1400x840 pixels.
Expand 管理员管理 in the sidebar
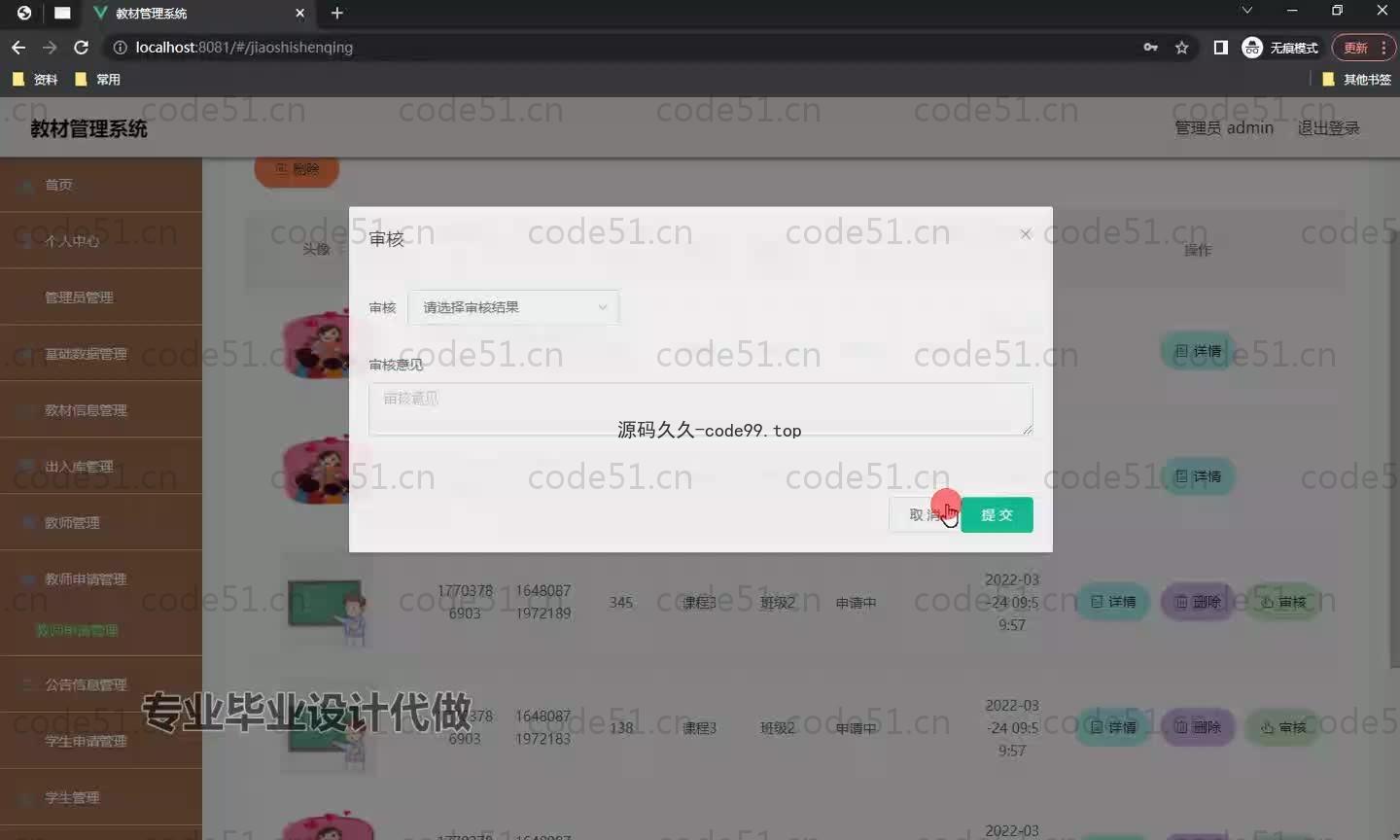[x=101, y=297]
